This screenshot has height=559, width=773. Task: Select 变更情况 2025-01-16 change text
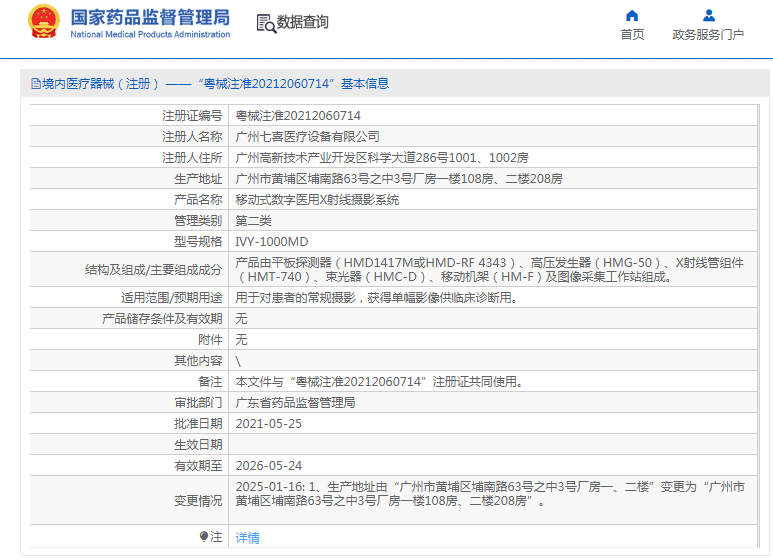click(490, 494)
